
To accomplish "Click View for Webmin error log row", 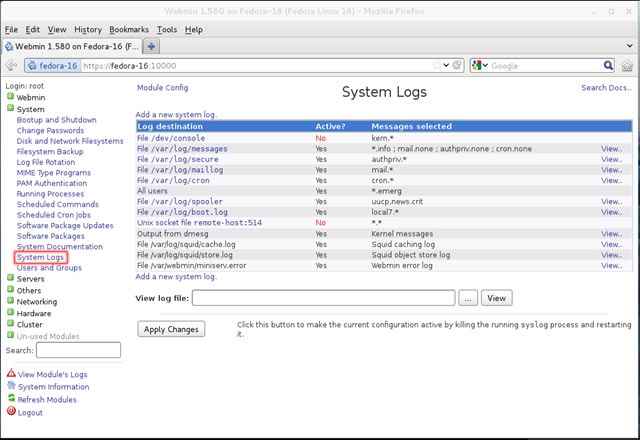I will click(x=611, y=266).
